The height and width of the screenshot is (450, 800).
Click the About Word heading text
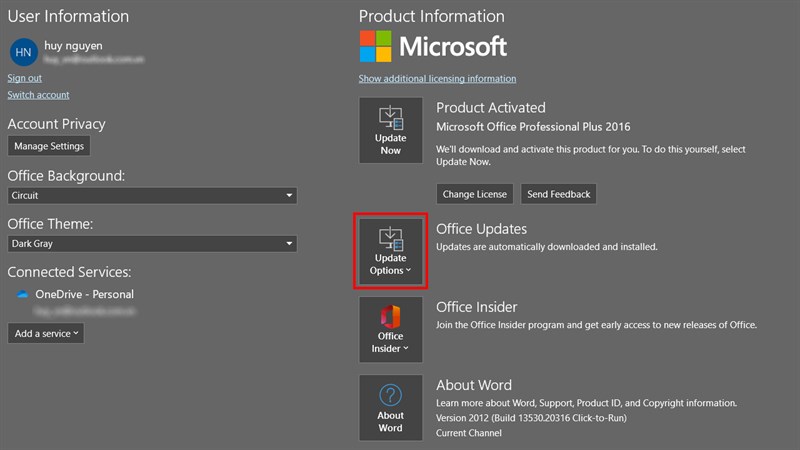473,385
